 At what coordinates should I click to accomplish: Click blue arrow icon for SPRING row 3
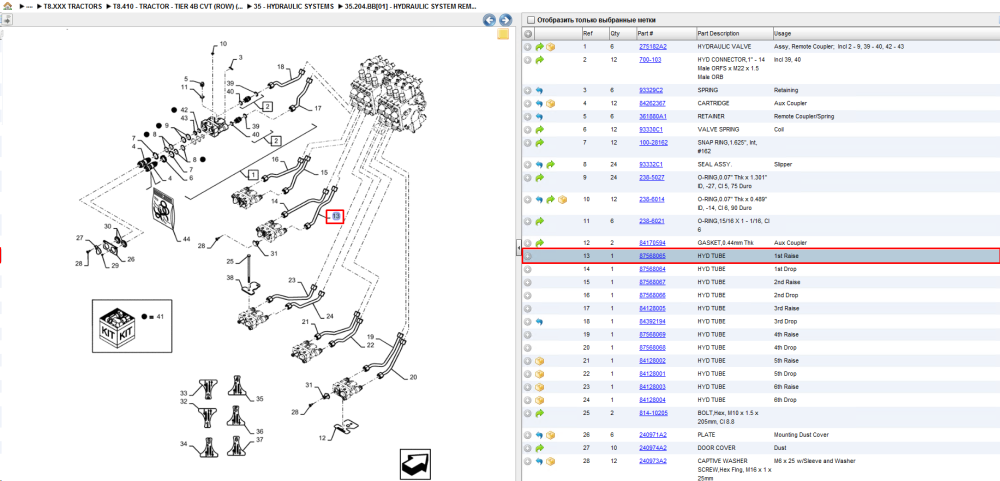pos(539,90)
